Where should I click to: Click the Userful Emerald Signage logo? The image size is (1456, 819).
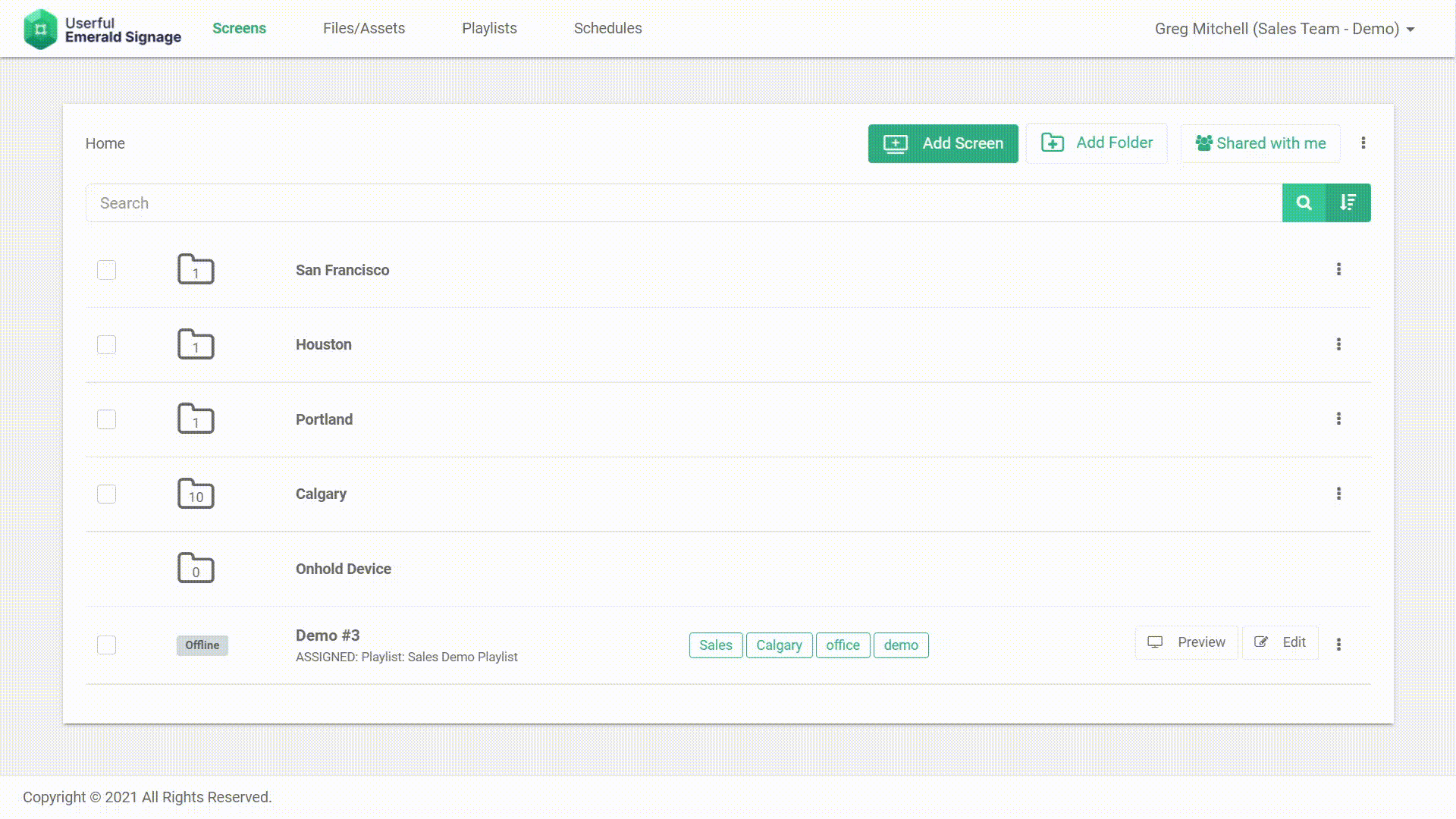(102, 29)
